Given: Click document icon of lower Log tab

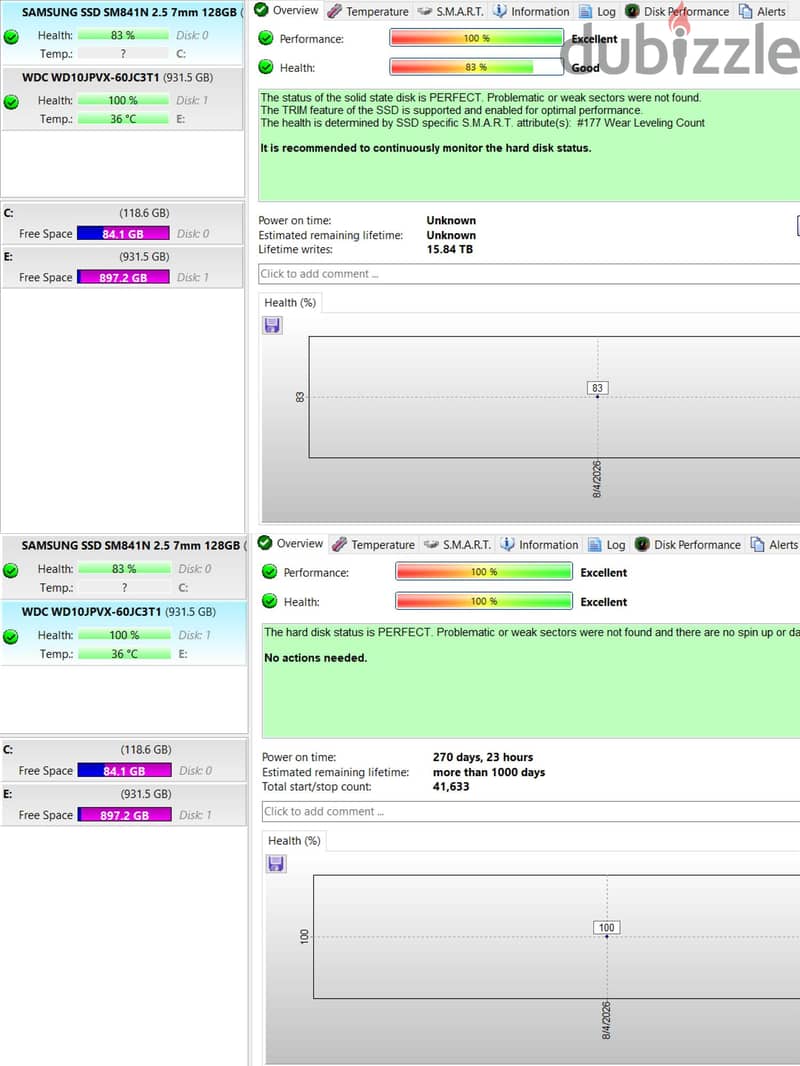Looking at the screenshot, I should pos(595,545).
